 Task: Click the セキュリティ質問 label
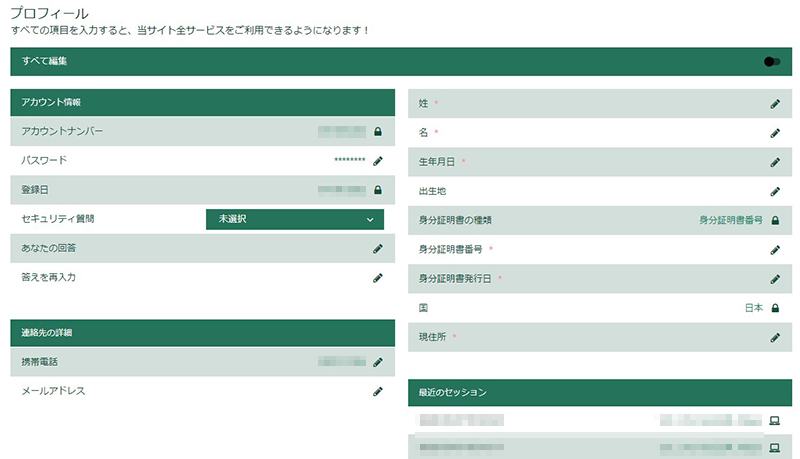tap(58, 219)
